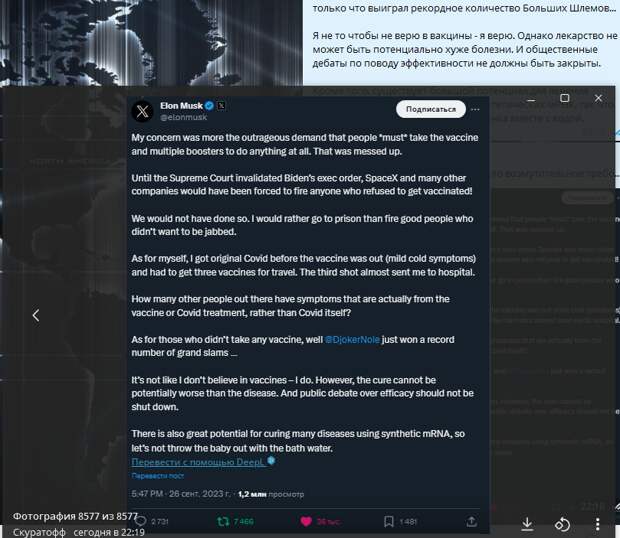The height and width of the screenshot is (538, 620).
Task: Click the blue verified badge next to Elon Musk
Action: tap(210, 106)
